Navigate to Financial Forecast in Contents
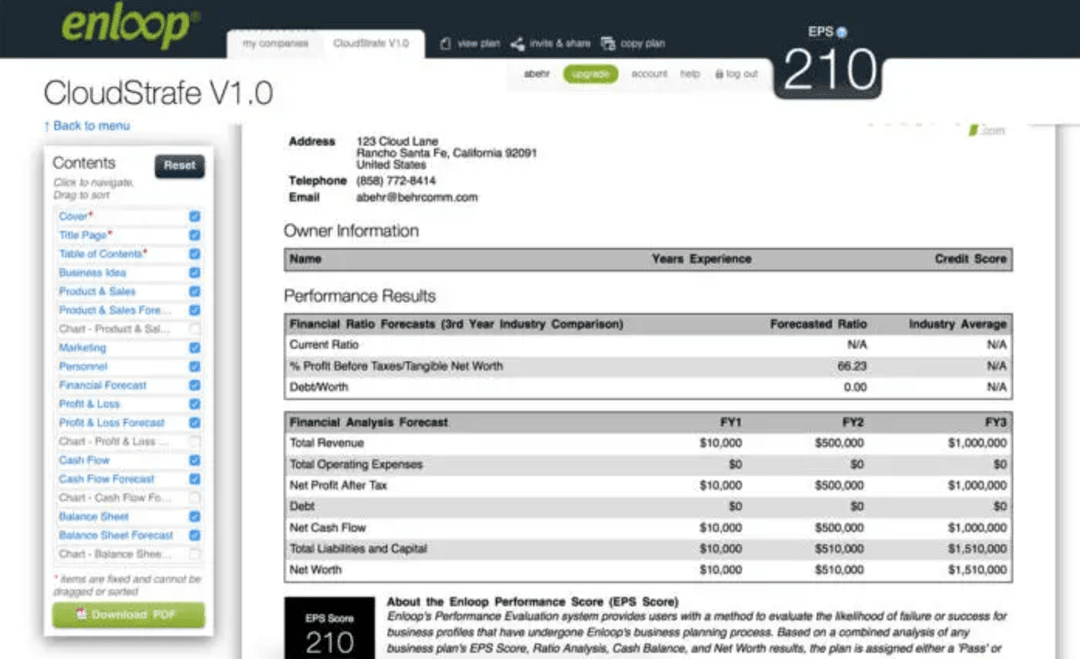This screenshot has width=1080, height=659. click(x=102, y=385)
